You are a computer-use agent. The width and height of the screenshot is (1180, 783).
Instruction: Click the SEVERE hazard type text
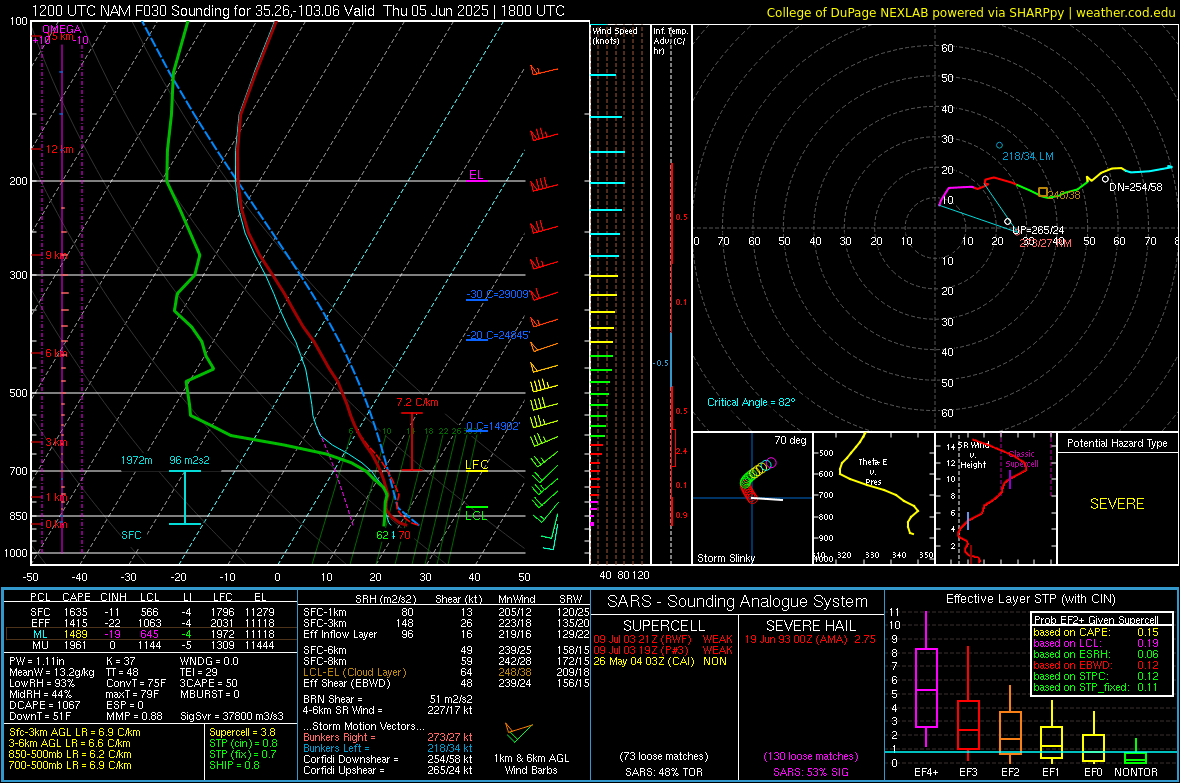coord(1117,504)
